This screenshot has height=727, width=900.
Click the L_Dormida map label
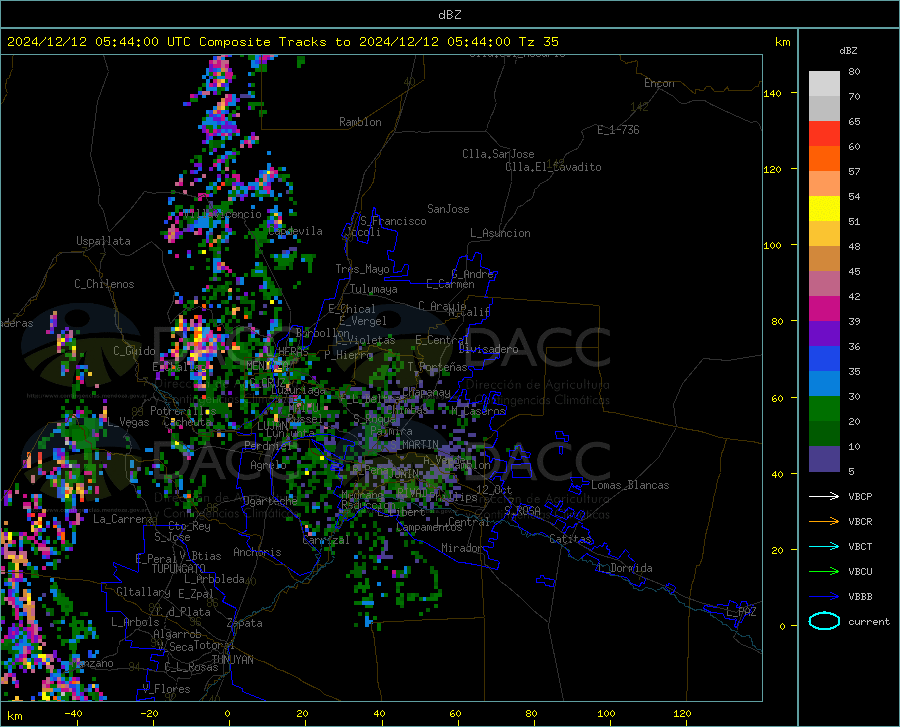(624, 568)
